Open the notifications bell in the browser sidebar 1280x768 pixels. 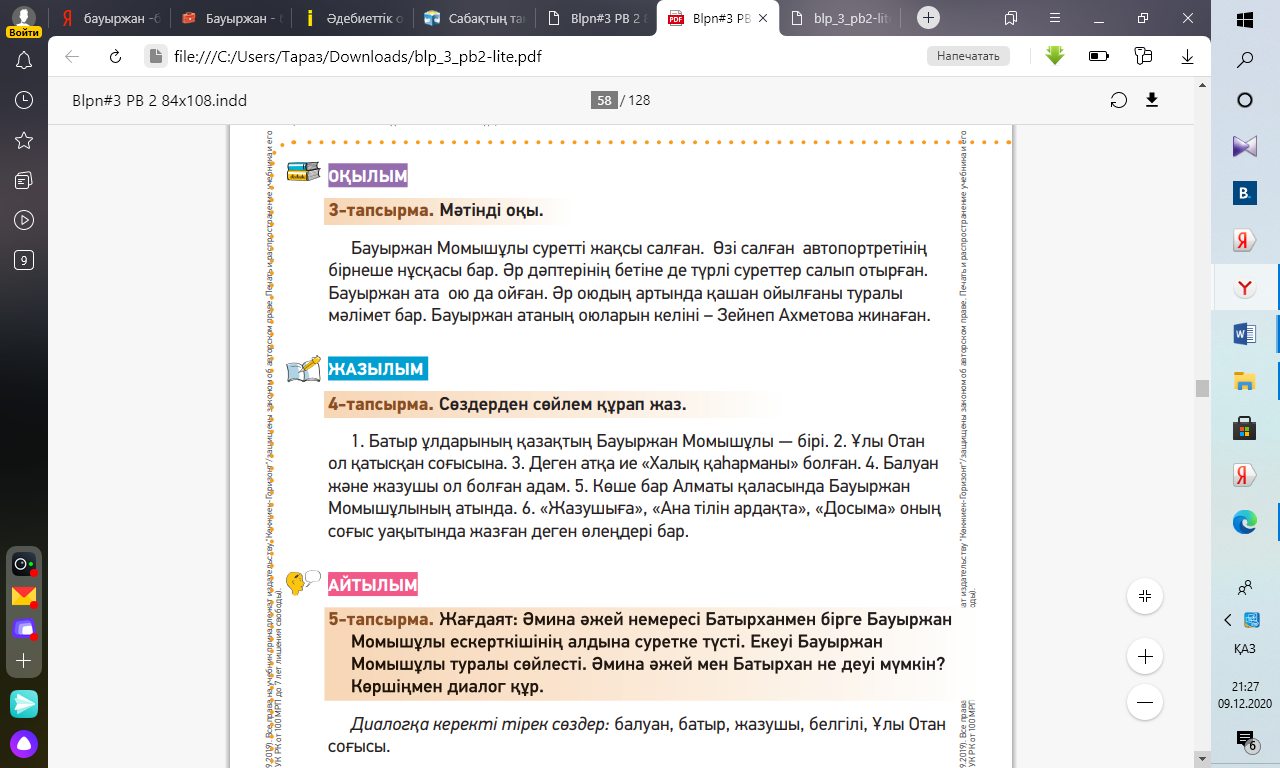(x=24, y=60)
